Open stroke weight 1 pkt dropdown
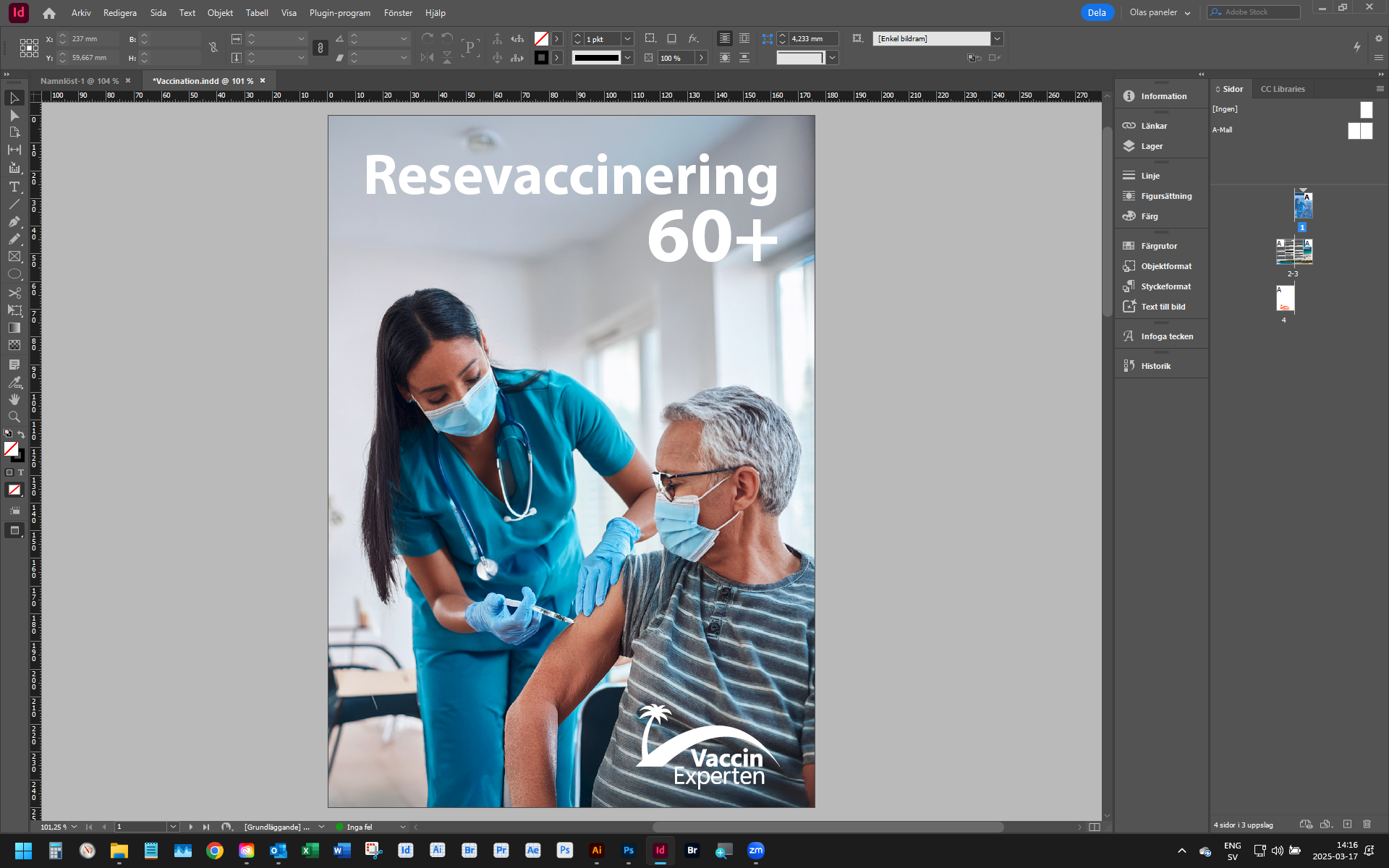Viewport: 1389px width, 868px height. pos(627,39)
